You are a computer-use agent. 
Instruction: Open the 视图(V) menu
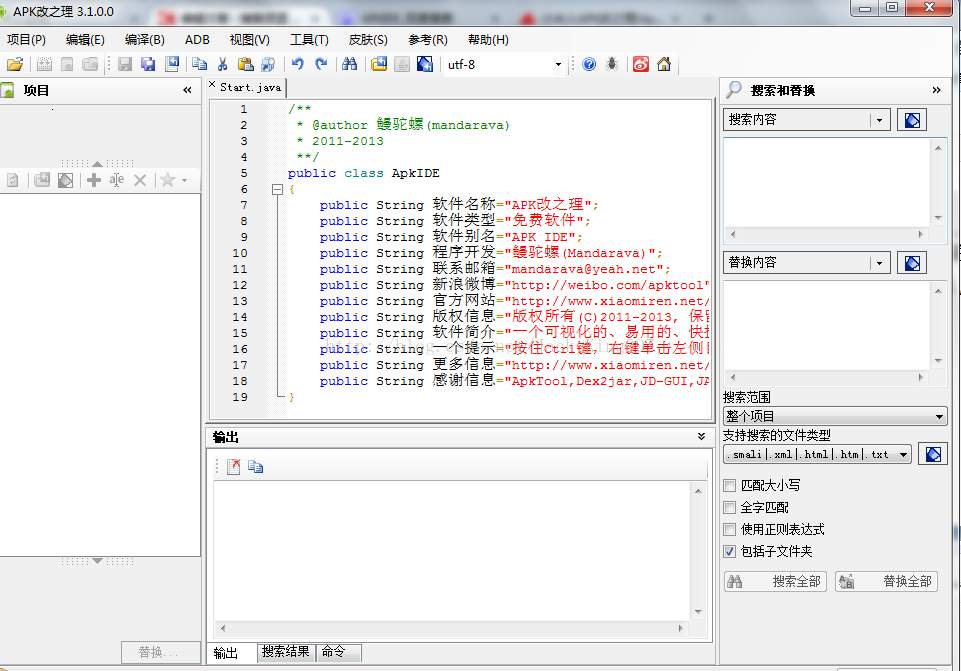pyautogui.click(x=249, y=40)
